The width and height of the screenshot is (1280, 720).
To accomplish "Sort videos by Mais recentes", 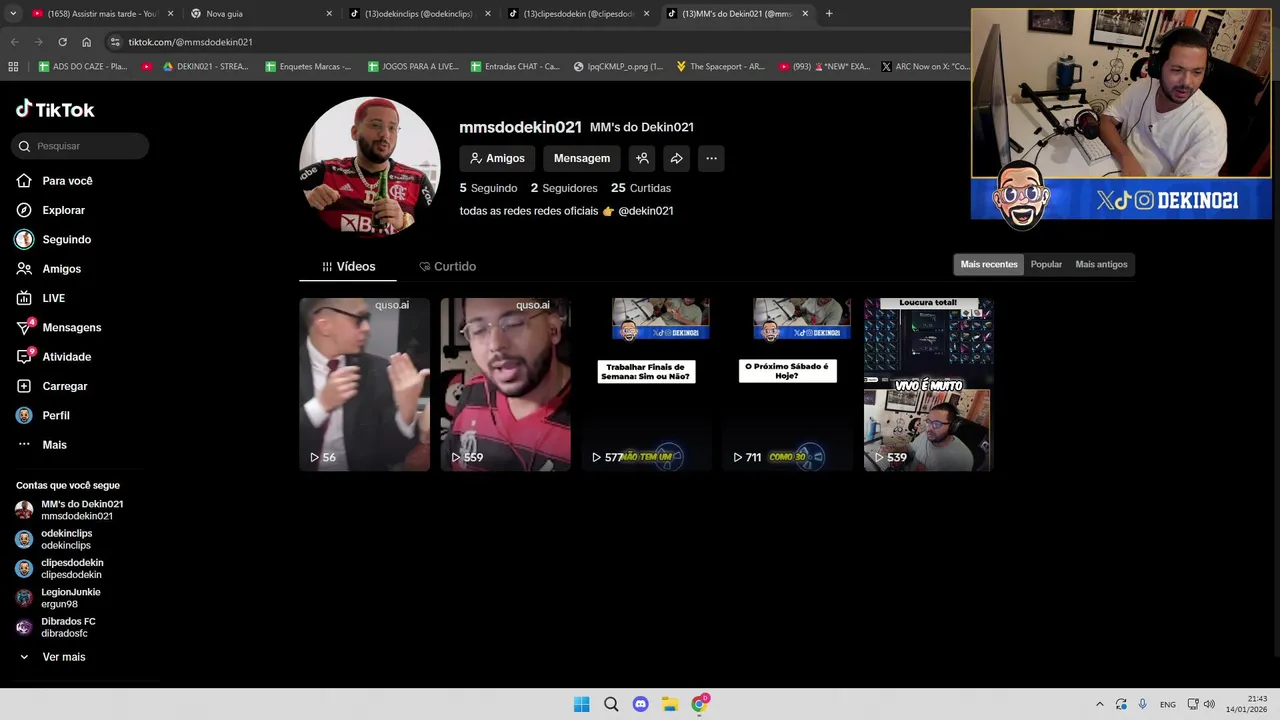I will click(x=989, y=264).
